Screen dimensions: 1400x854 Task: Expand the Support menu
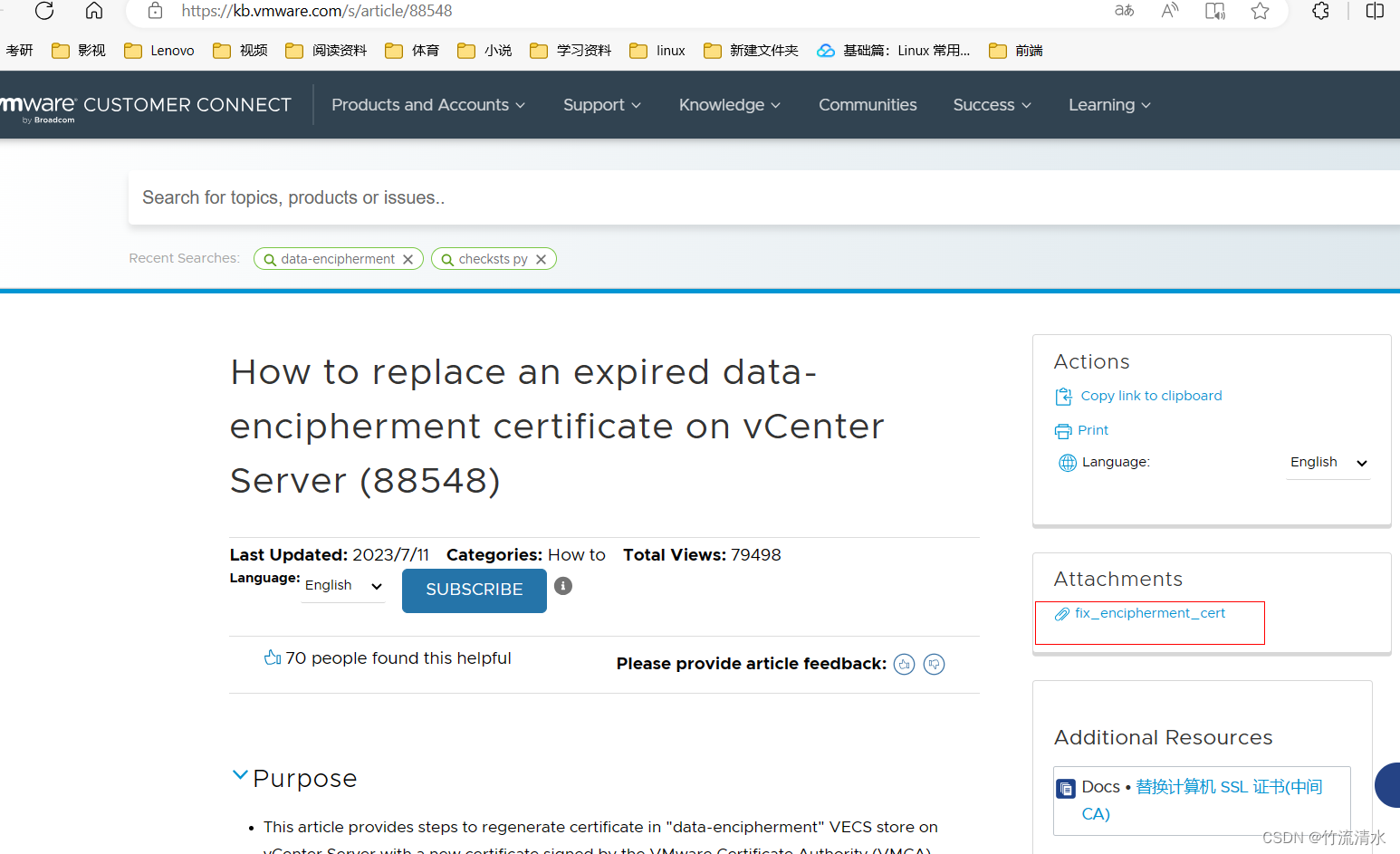(x=602, y=105)
